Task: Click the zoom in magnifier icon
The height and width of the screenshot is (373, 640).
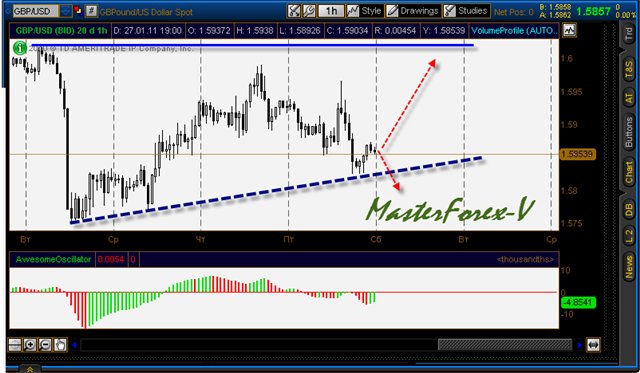Action: pyautogui.click(x=30, y=345)
